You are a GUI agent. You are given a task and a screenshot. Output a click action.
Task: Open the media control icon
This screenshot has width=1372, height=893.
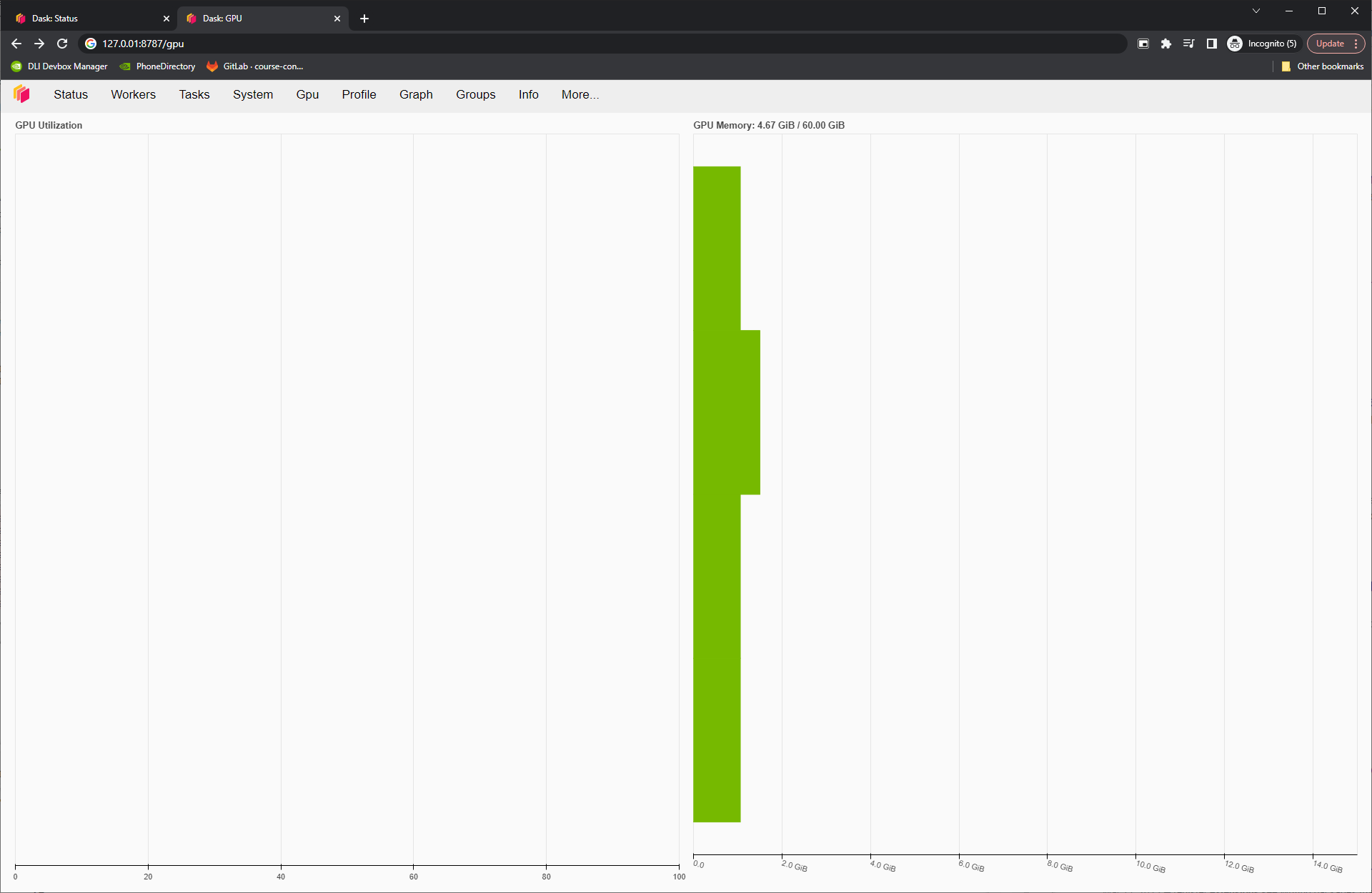click(x=1188, y=44)
